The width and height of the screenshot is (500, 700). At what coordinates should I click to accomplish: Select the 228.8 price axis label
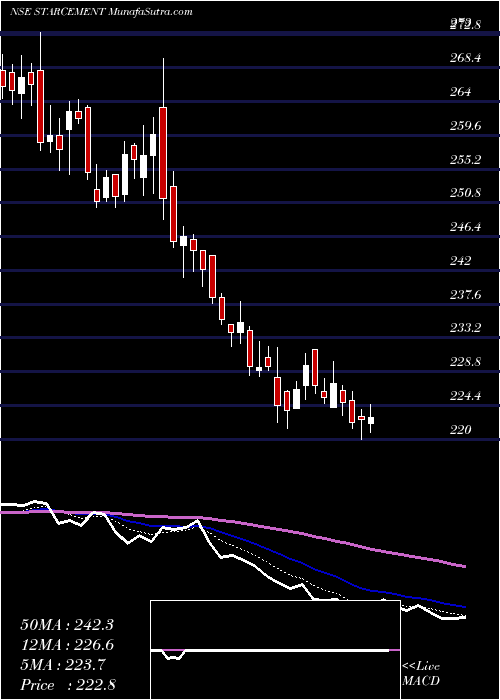click(464, 362)
